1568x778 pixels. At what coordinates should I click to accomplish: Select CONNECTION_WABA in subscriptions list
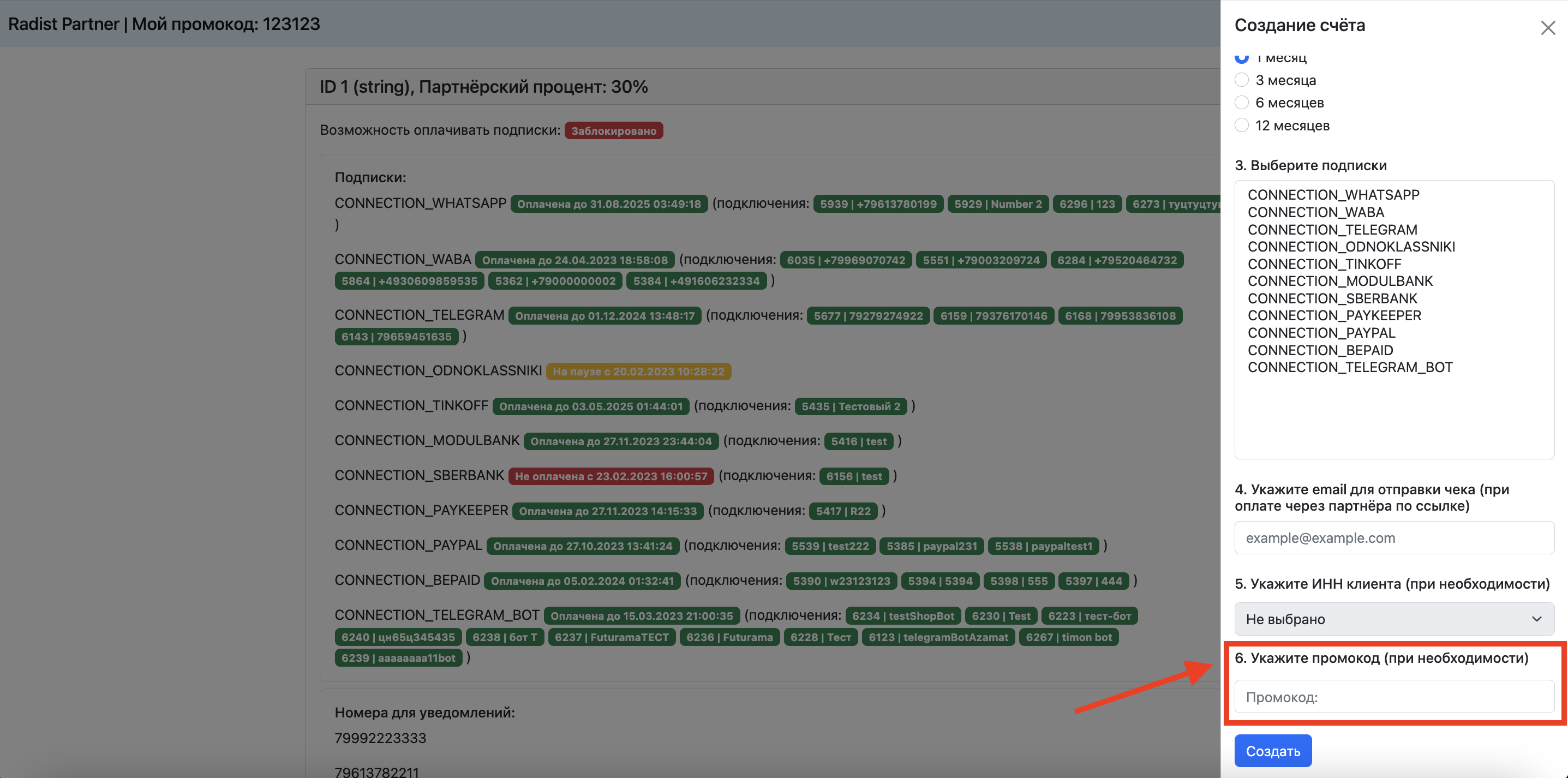point(1315,212)
